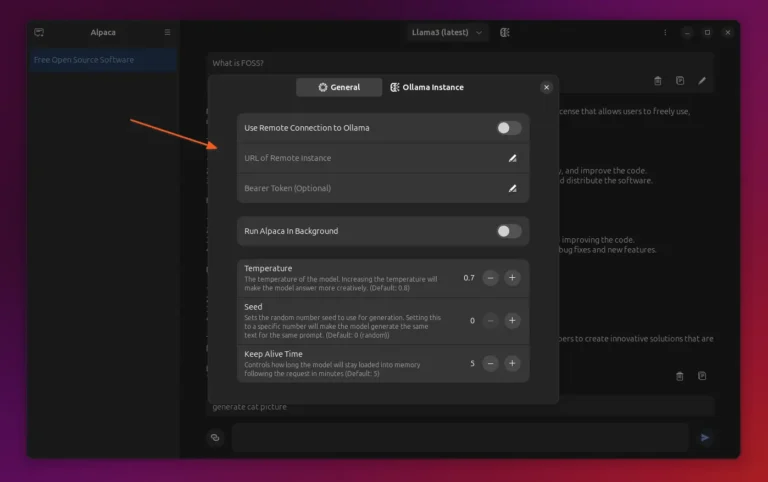The height and width of the screenshot is (482, 768).
Task: Close the preferences dialog
Action: 546,87
